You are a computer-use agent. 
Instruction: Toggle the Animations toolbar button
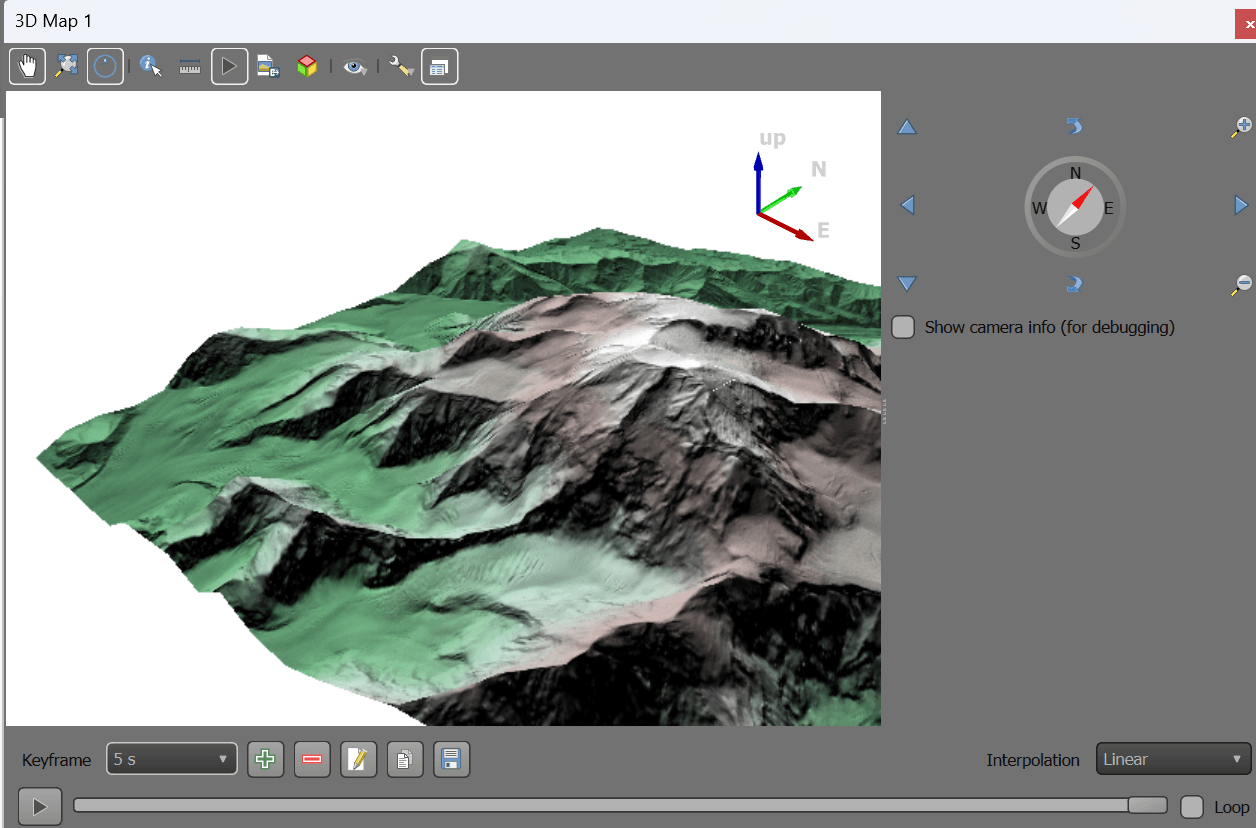[x=229, y=67]
